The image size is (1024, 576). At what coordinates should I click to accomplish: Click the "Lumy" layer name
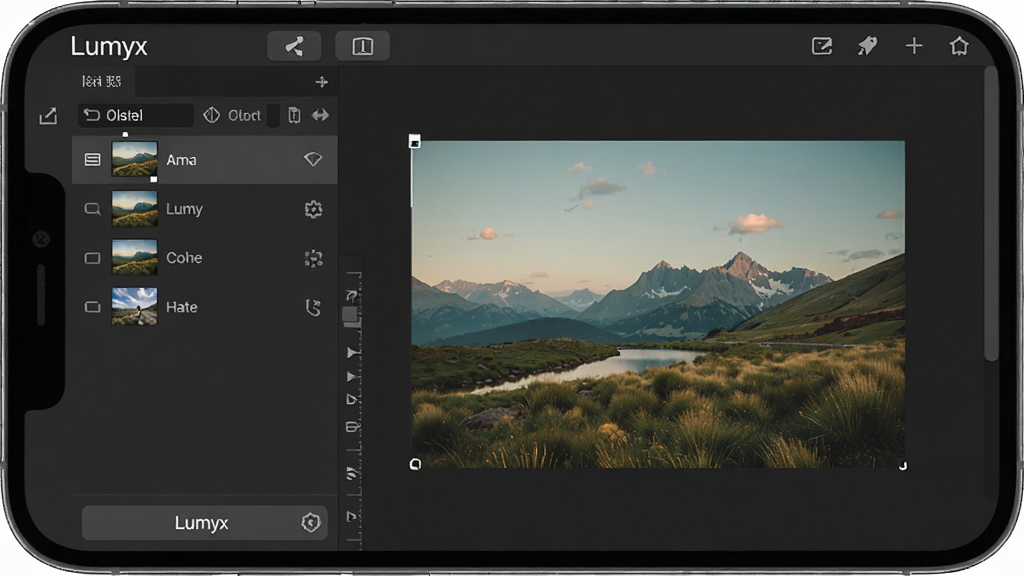click(184, 209)
